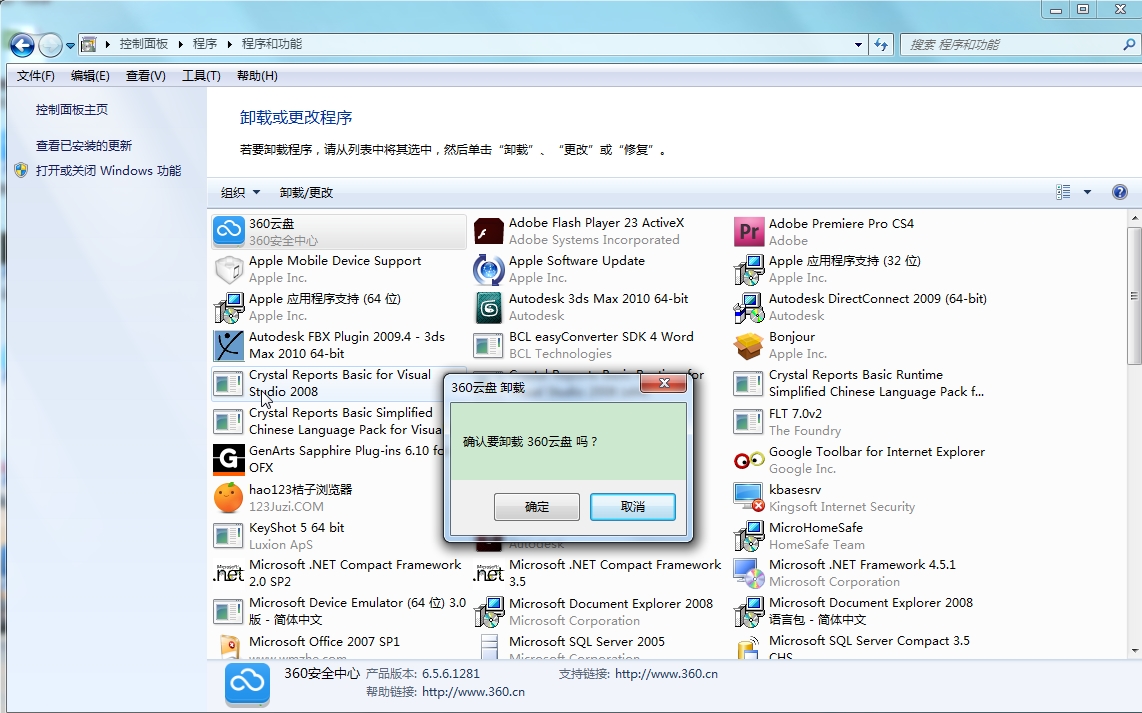The width and height of the screenshot is (1142, 713).
Task: Close the 360云盘 卸载 dialog
Action: 663,383
